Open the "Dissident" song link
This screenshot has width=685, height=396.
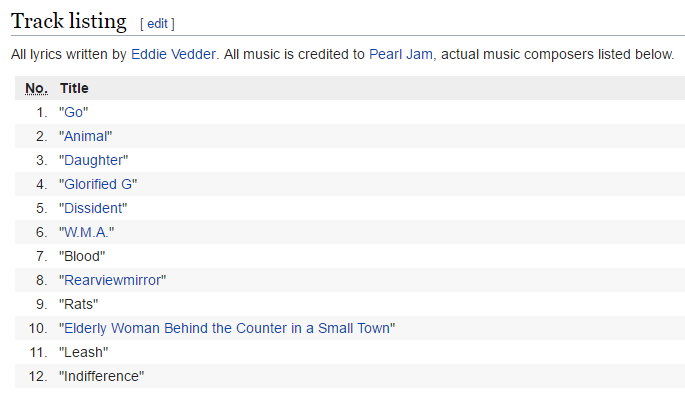pos(93,208)
